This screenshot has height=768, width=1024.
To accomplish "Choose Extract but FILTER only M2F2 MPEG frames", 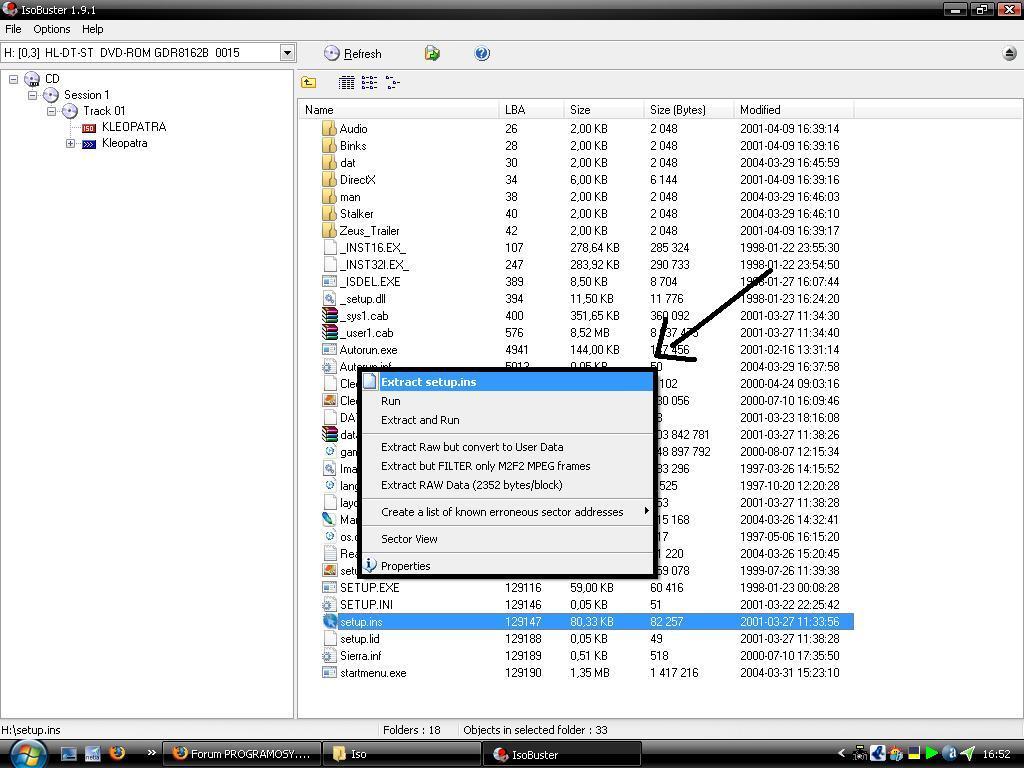I will coord(507,466).
